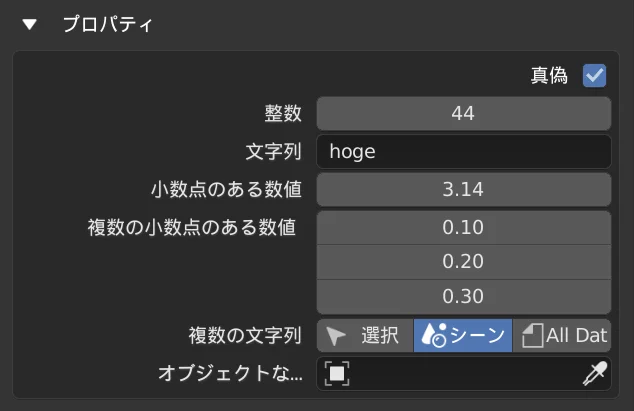Click the object data icon in オブジェクト field
Viewport: 634px width, 411px height.
point(338,373)
